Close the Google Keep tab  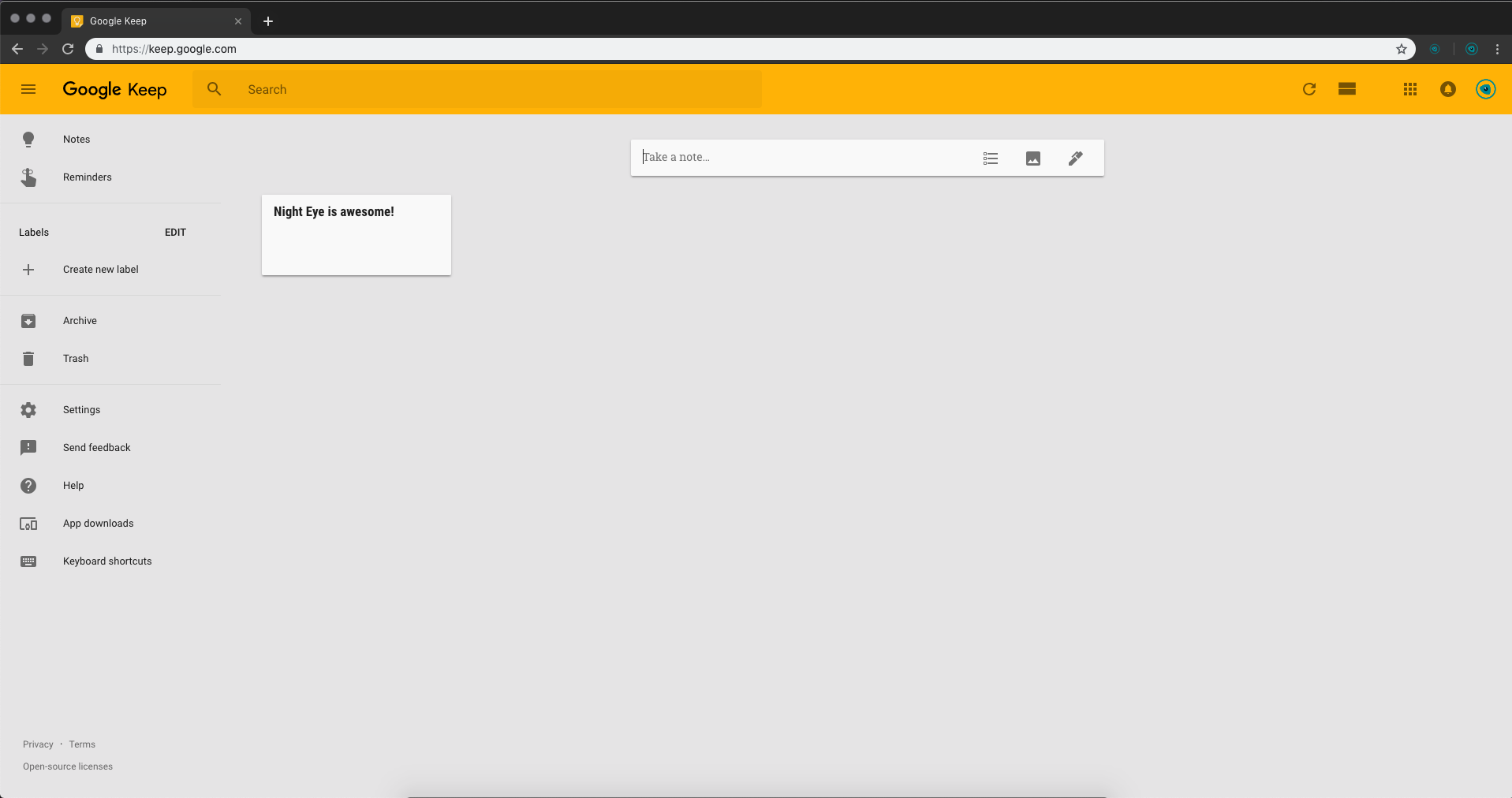[238, 21]
